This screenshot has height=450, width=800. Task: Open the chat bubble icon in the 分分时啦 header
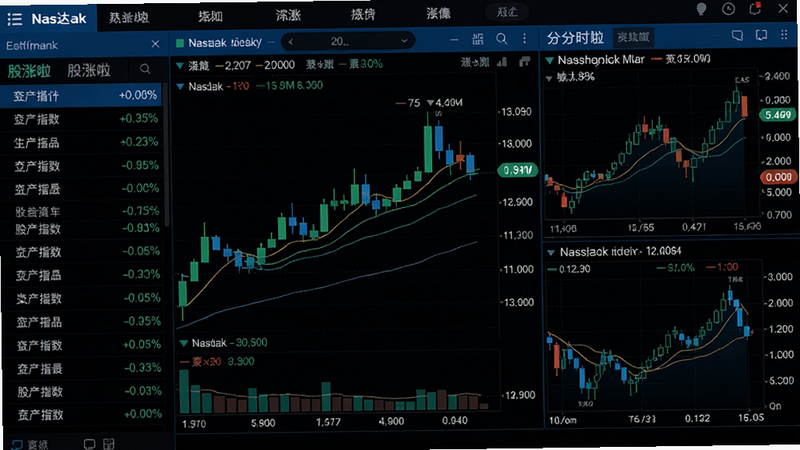pyautogui.click(x=737, y=35)
